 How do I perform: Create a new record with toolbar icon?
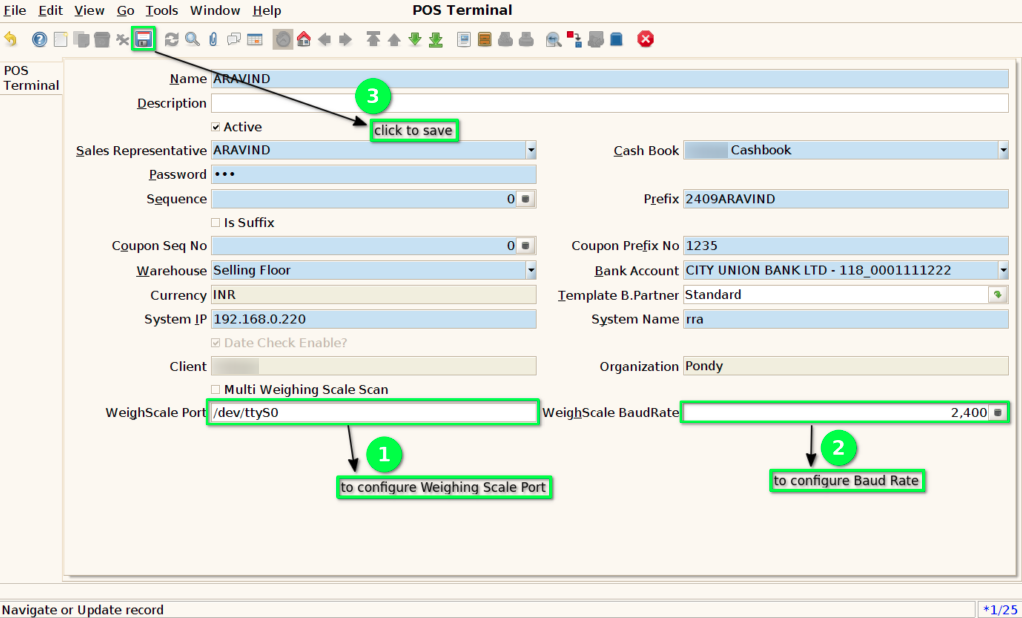(x=61, y=39)
